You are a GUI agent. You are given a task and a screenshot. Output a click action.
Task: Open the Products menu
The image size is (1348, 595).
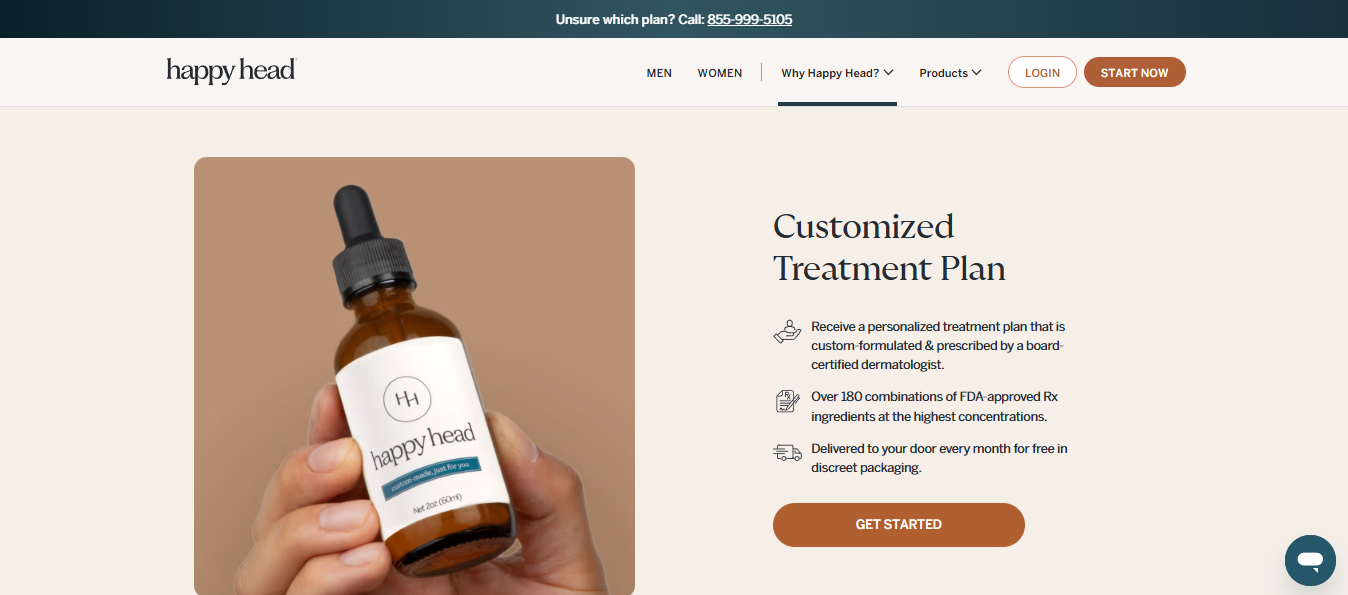(x=950, y=73)
